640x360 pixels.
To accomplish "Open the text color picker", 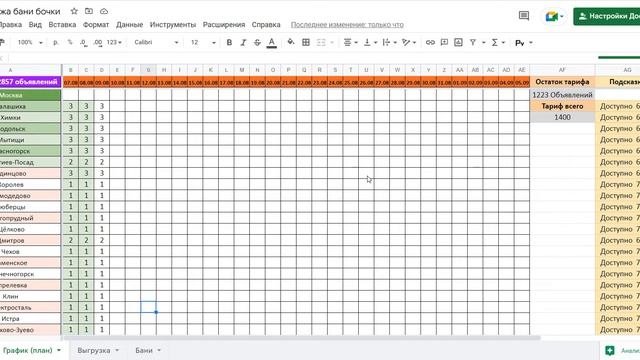I will (x=271, y=42).
